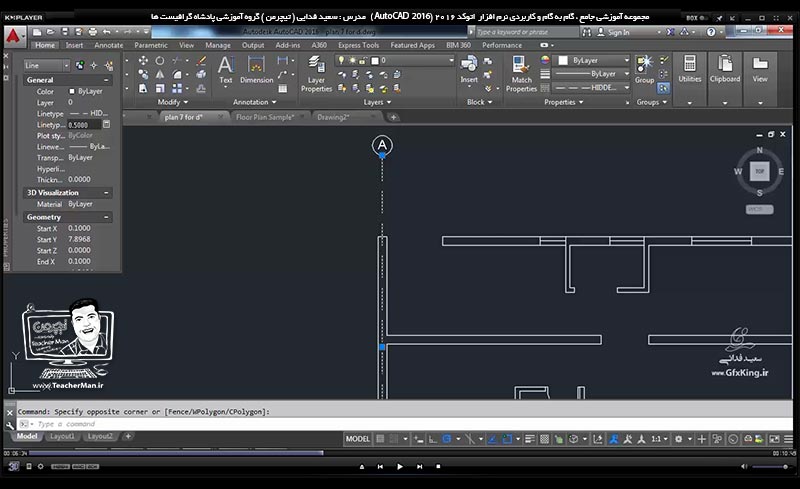The width and height of the screenshot is (800, 489).
Task: Toggle Polar Tracking in status bar
Action: point(447,439)
